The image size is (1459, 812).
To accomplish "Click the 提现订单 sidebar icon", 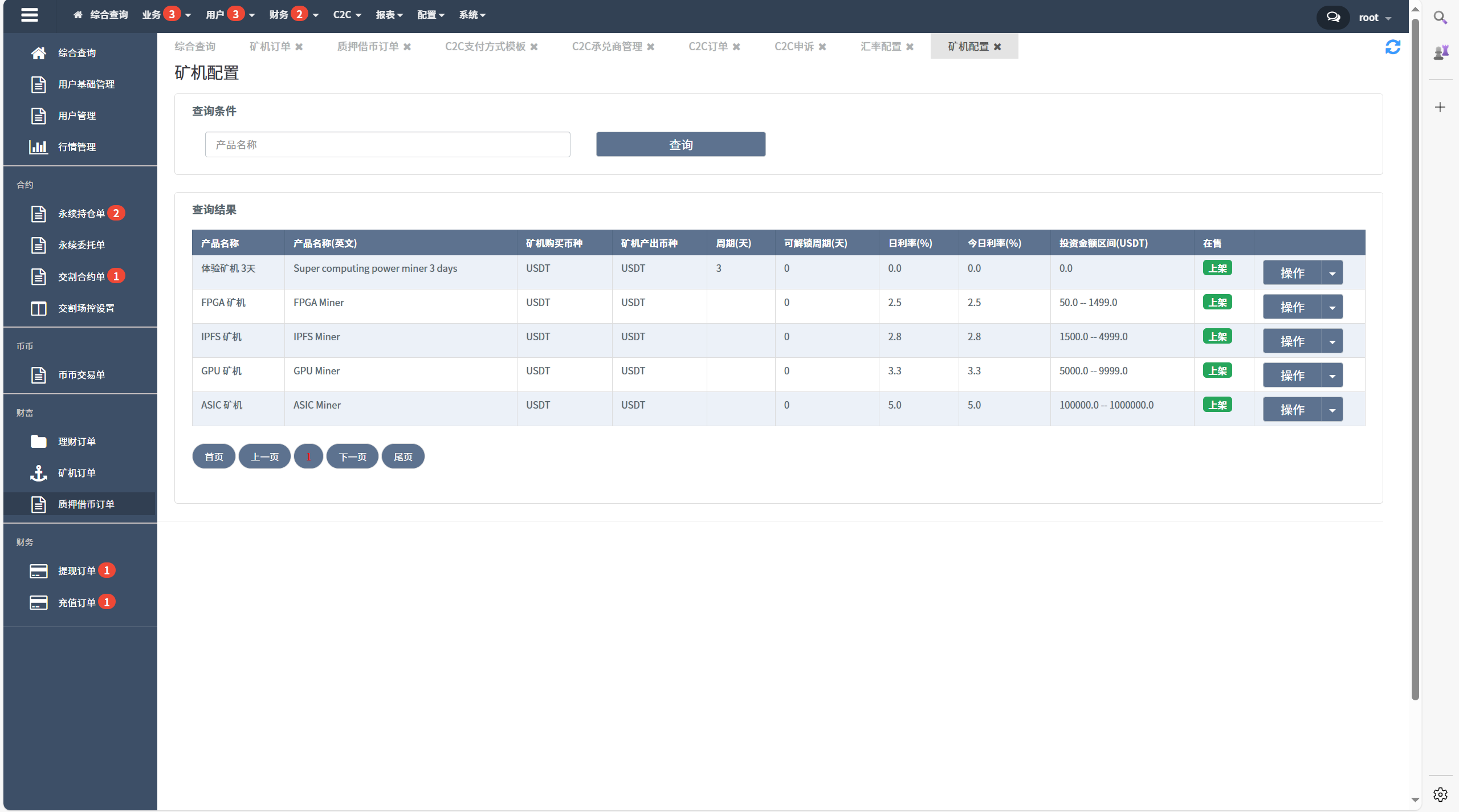I will [38, 570].
